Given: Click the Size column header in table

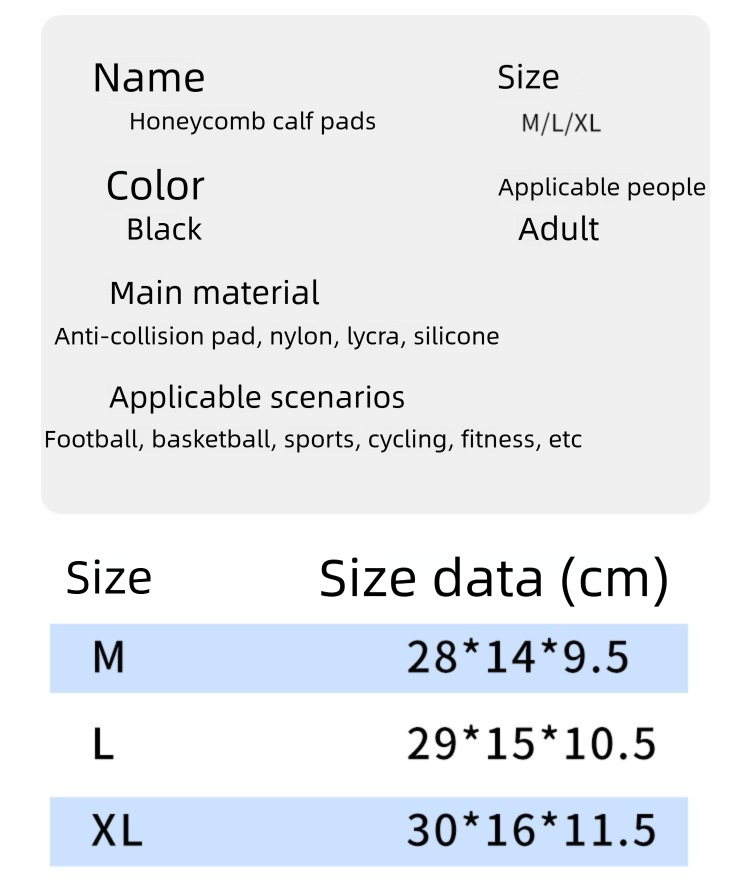Looking at the screenshot, I should coord(109,579).
